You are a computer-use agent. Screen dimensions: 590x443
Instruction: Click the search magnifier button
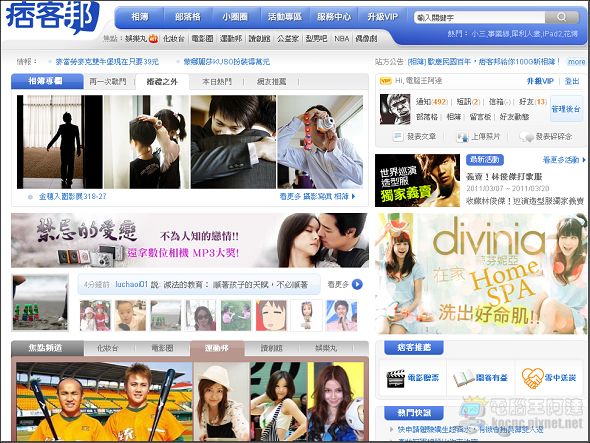561,17
